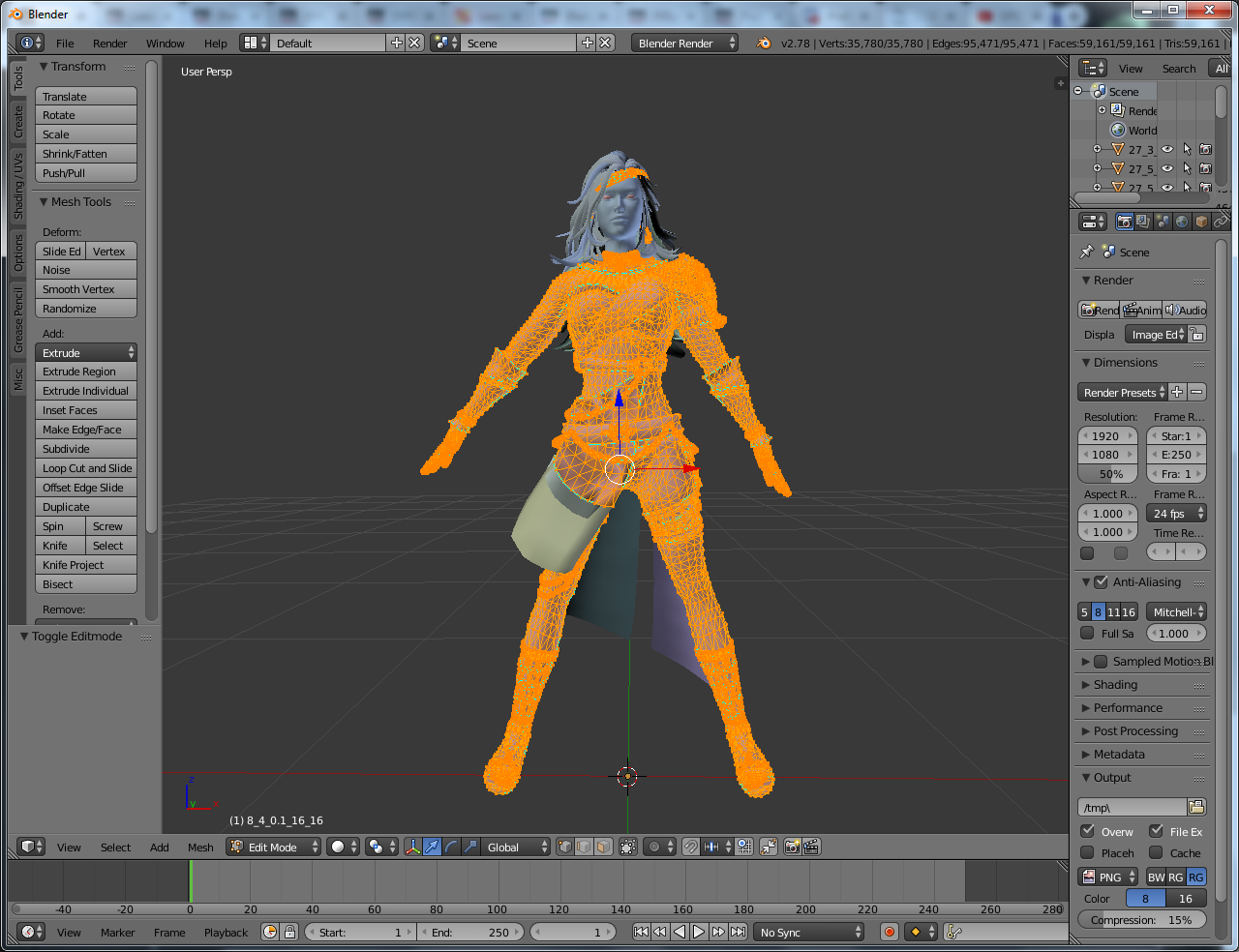Open the Outliner editor type selector
This screenshot has height=952, width=1239.
click(1094, 68)
